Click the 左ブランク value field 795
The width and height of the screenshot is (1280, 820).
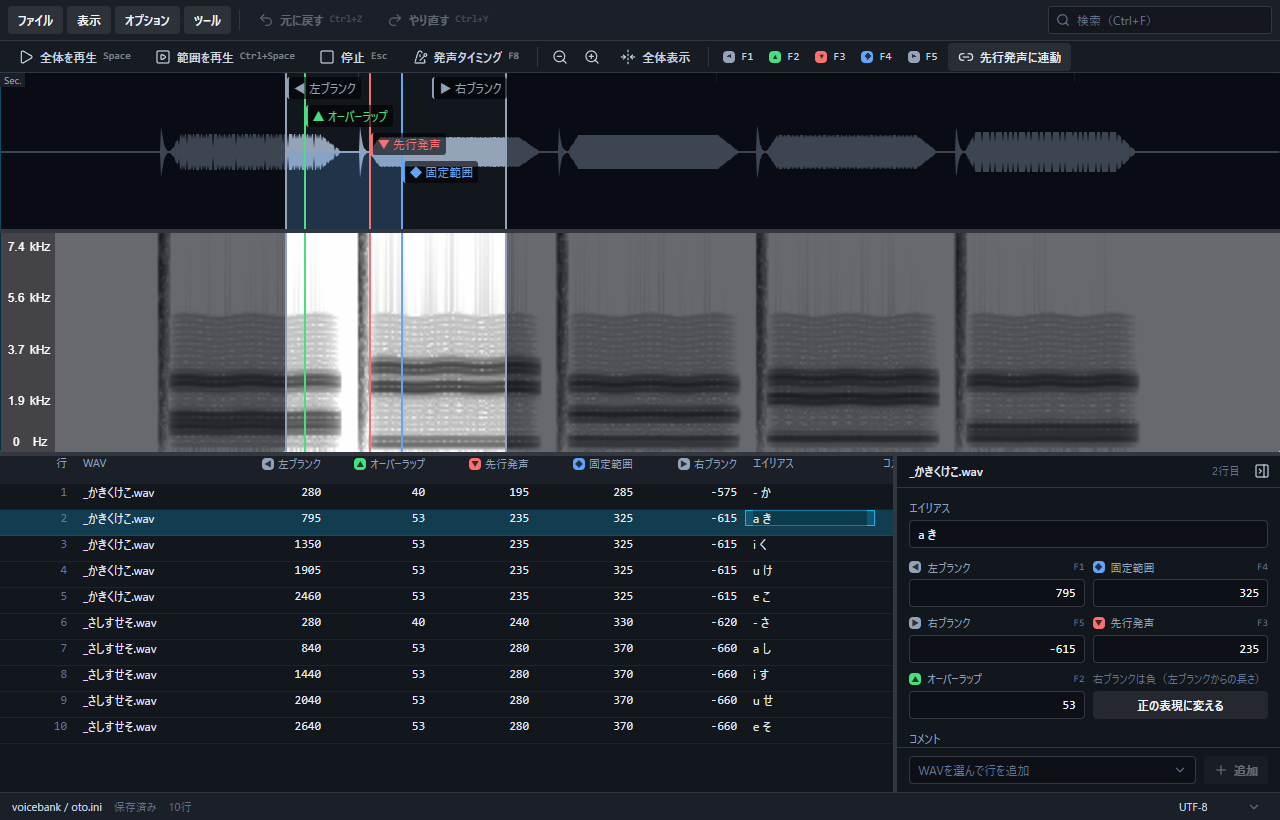click(997, 593)
